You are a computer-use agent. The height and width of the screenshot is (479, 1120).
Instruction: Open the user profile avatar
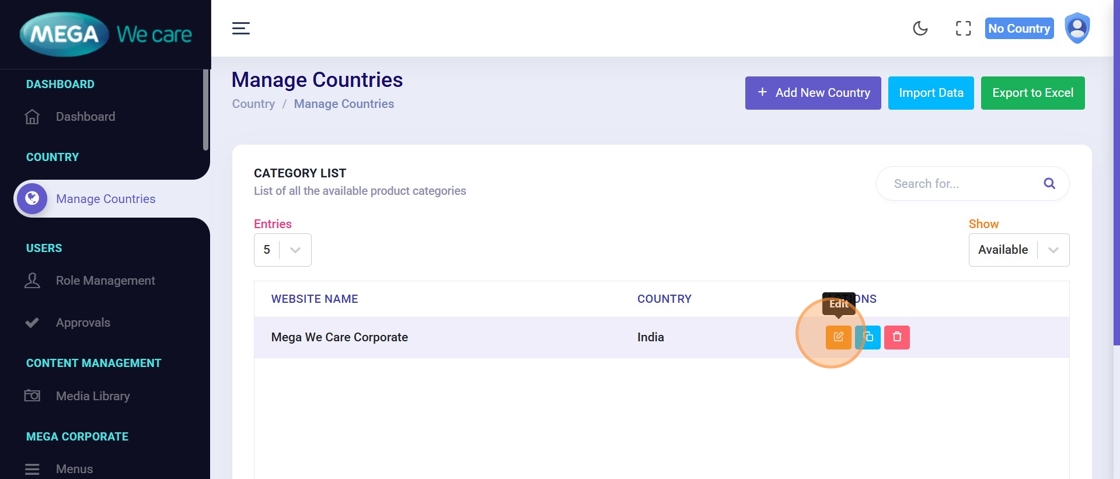1077,28
